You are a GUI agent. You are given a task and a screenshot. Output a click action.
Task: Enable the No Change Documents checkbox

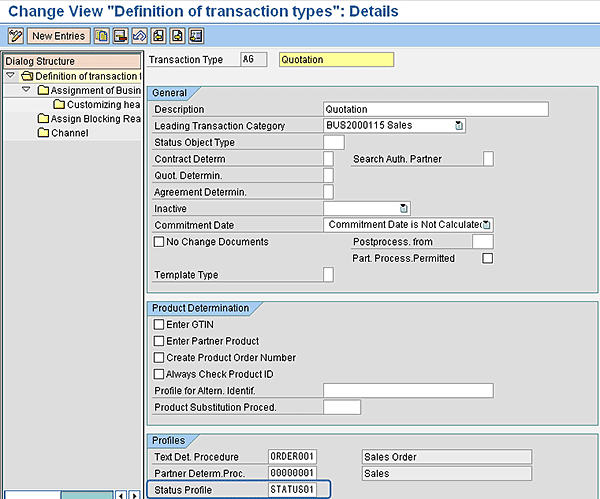click(159, 242)
